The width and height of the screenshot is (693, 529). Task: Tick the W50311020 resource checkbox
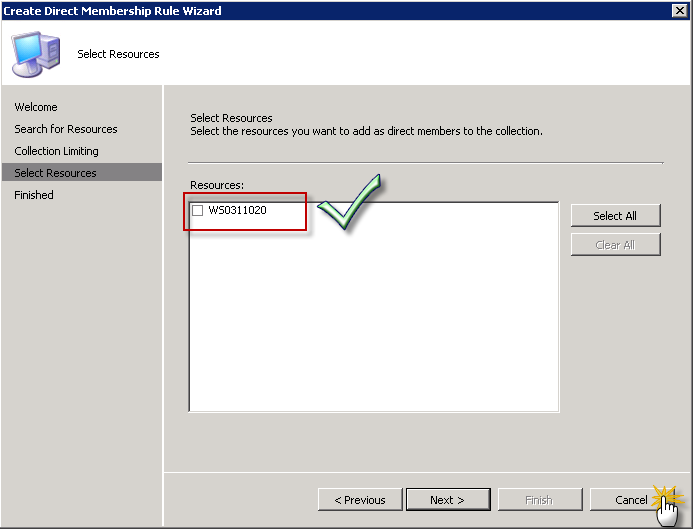pos(197,210)
